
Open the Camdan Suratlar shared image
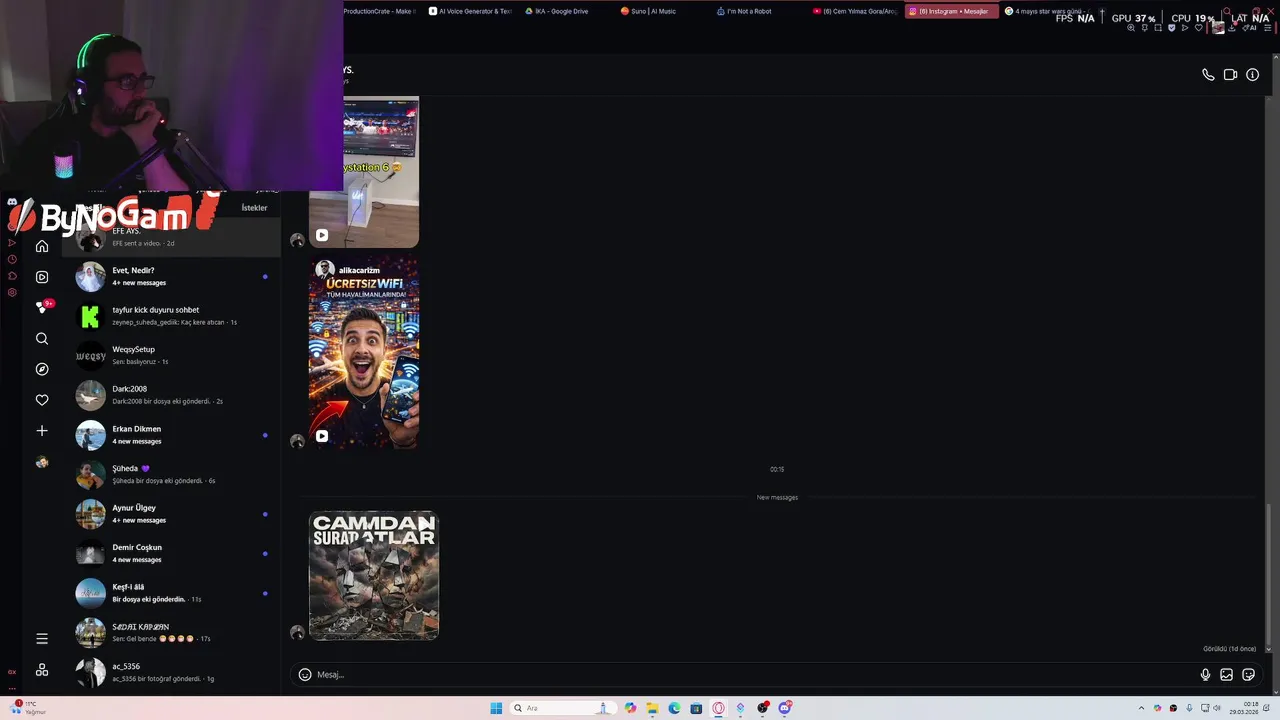[374, 575]
